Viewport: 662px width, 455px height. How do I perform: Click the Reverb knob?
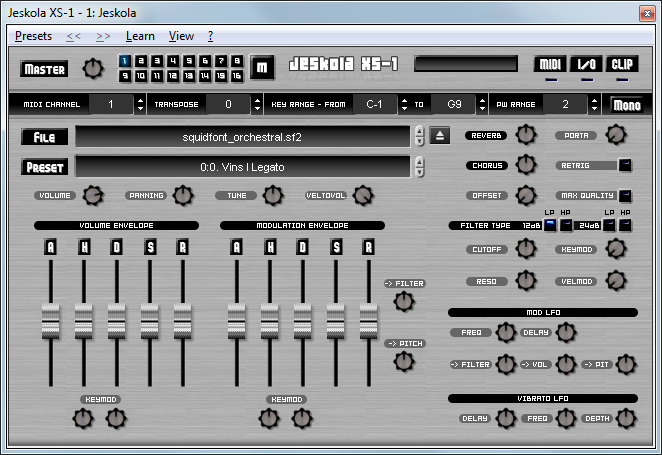coord(526,135)
